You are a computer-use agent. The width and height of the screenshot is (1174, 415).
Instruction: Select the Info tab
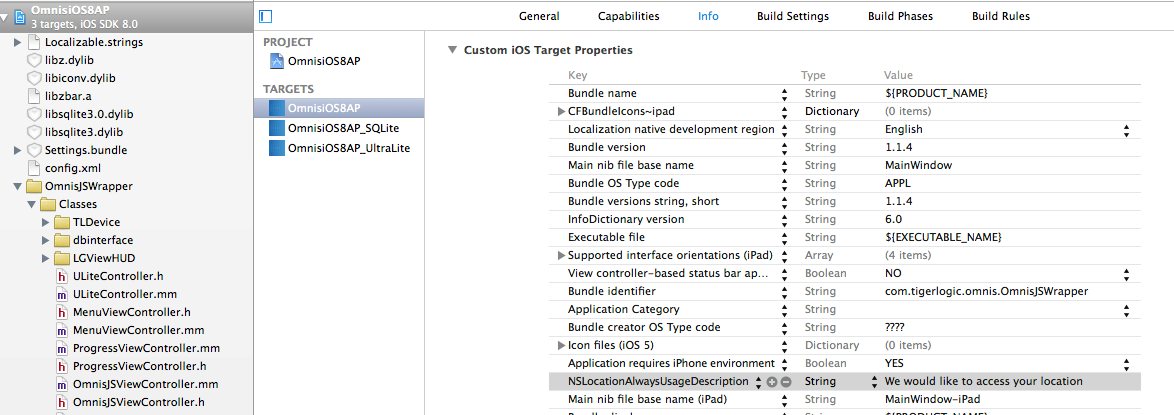708,16
